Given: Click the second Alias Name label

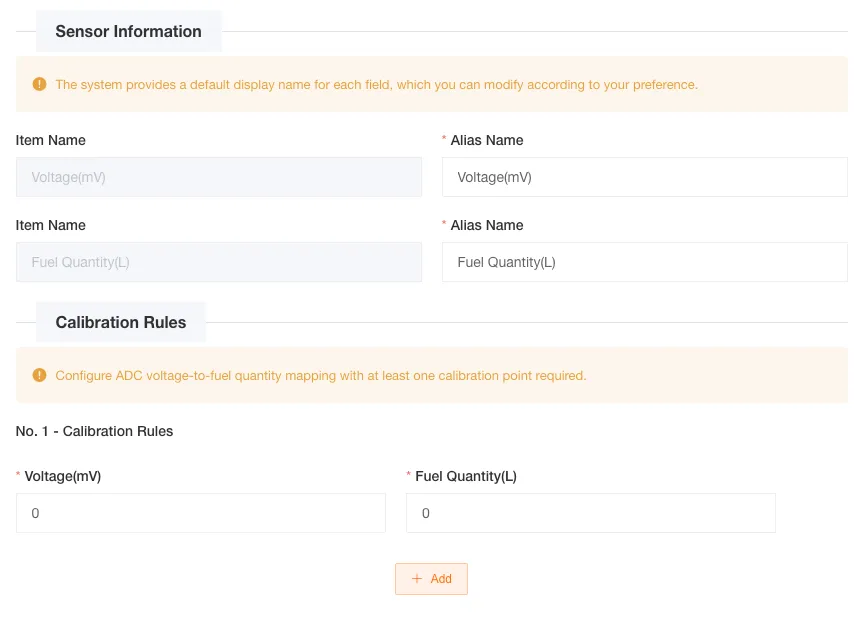Looking at the screenshot, I should point(486,225).
